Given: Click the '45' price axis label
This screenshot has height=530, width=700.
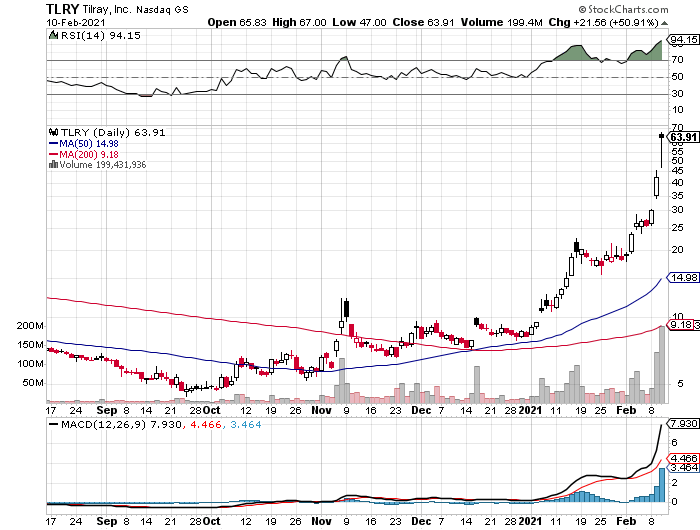Looking at the screenshot, I should pos(677,171).
